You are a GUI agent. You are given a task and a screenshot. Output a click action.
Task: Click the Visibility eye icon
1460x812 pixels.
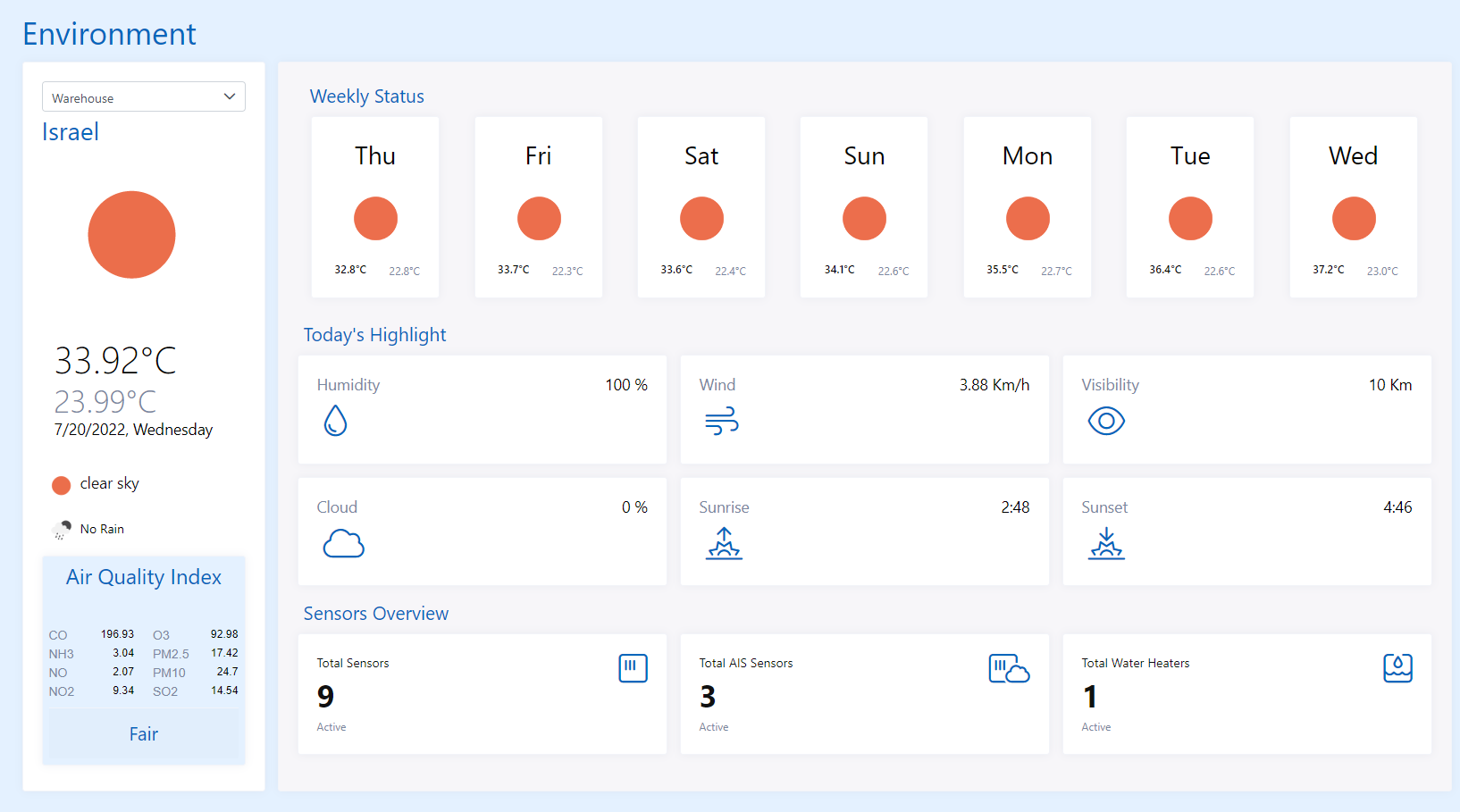(x=1106, y=421)
